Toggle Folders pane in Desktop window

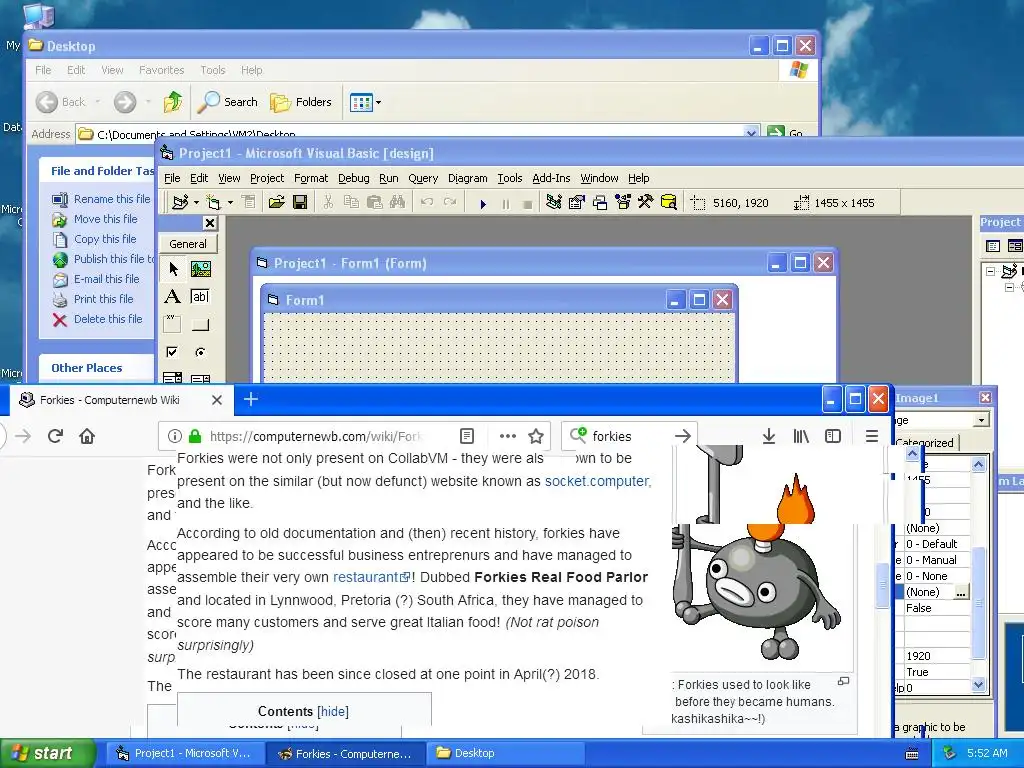tap(301, 102)
